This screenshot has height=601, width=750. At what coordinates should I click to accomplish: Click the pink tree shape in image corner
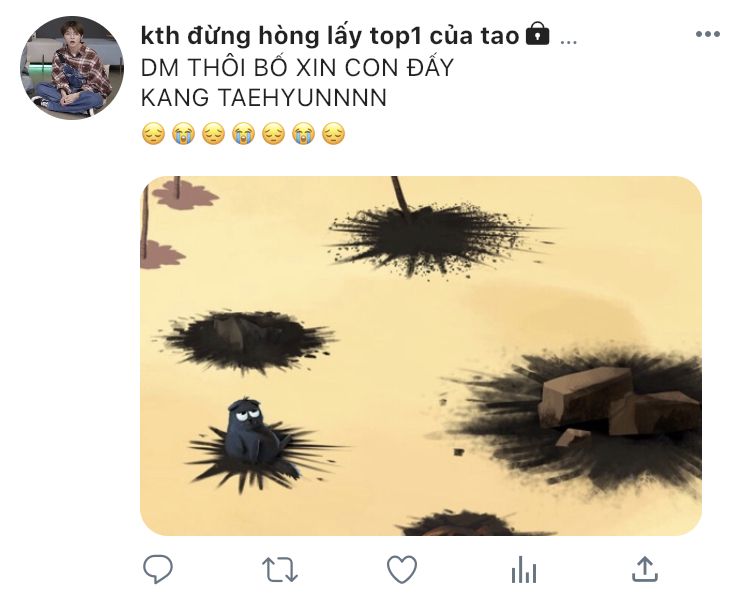(x=184, y=193)
